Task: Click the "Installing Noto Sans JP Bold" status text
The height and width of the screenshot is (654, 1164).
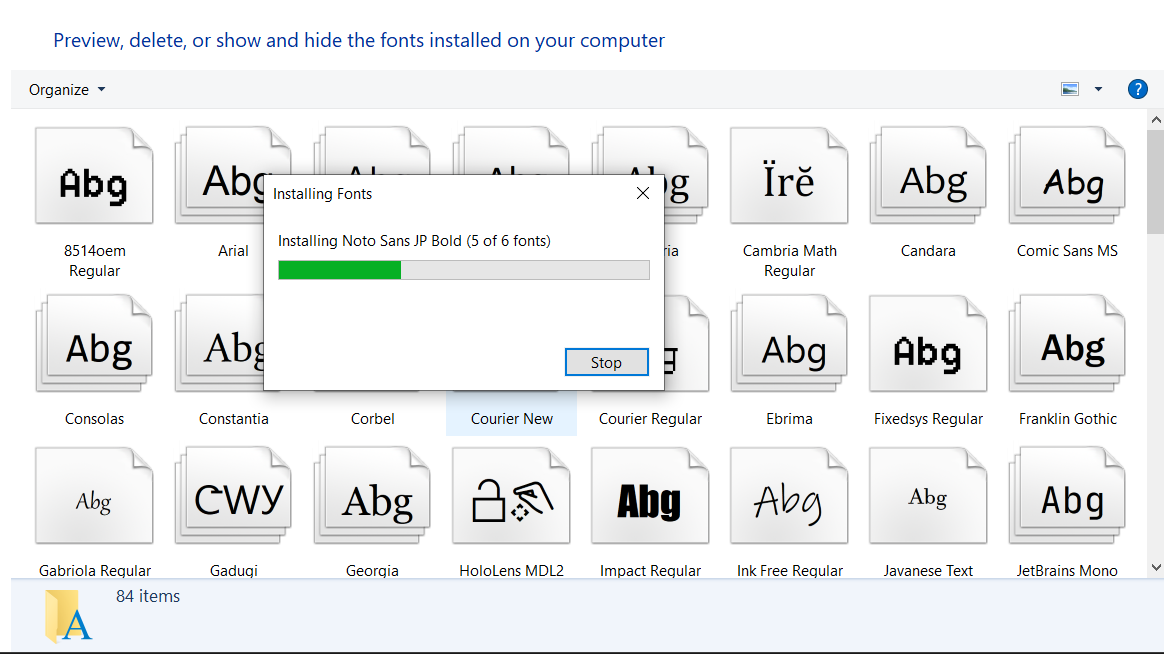Action: [414, 241]
